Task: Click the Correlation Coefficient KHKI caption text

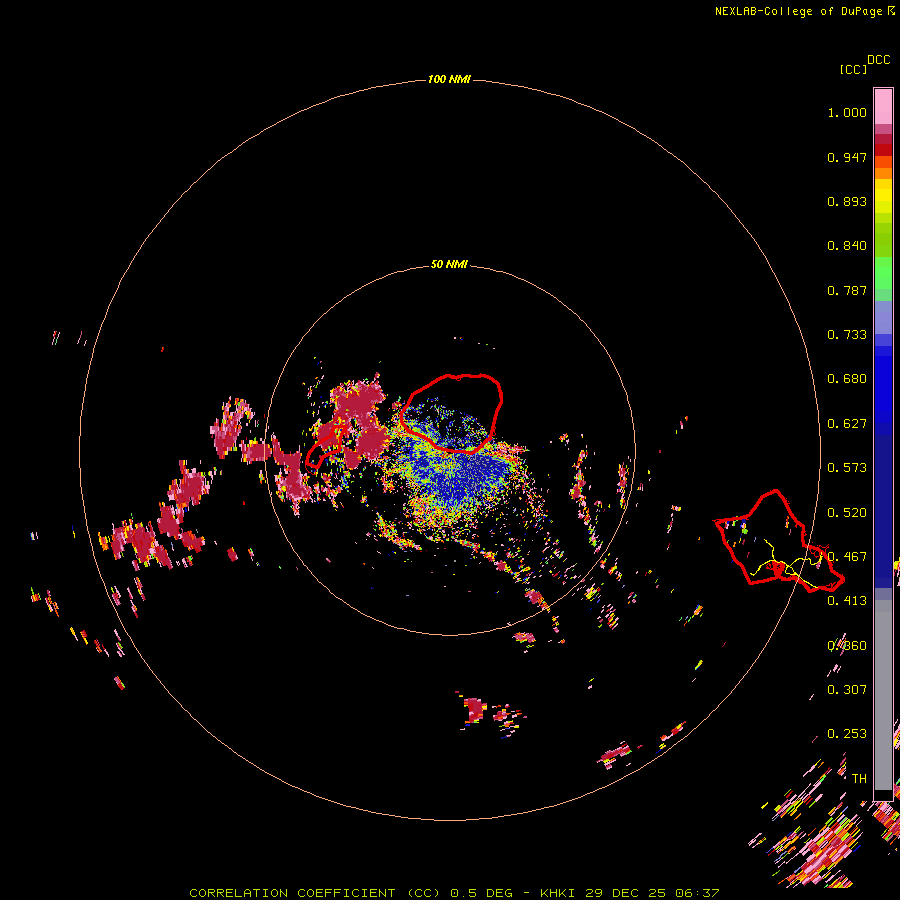Action: [x=454, y=893]
